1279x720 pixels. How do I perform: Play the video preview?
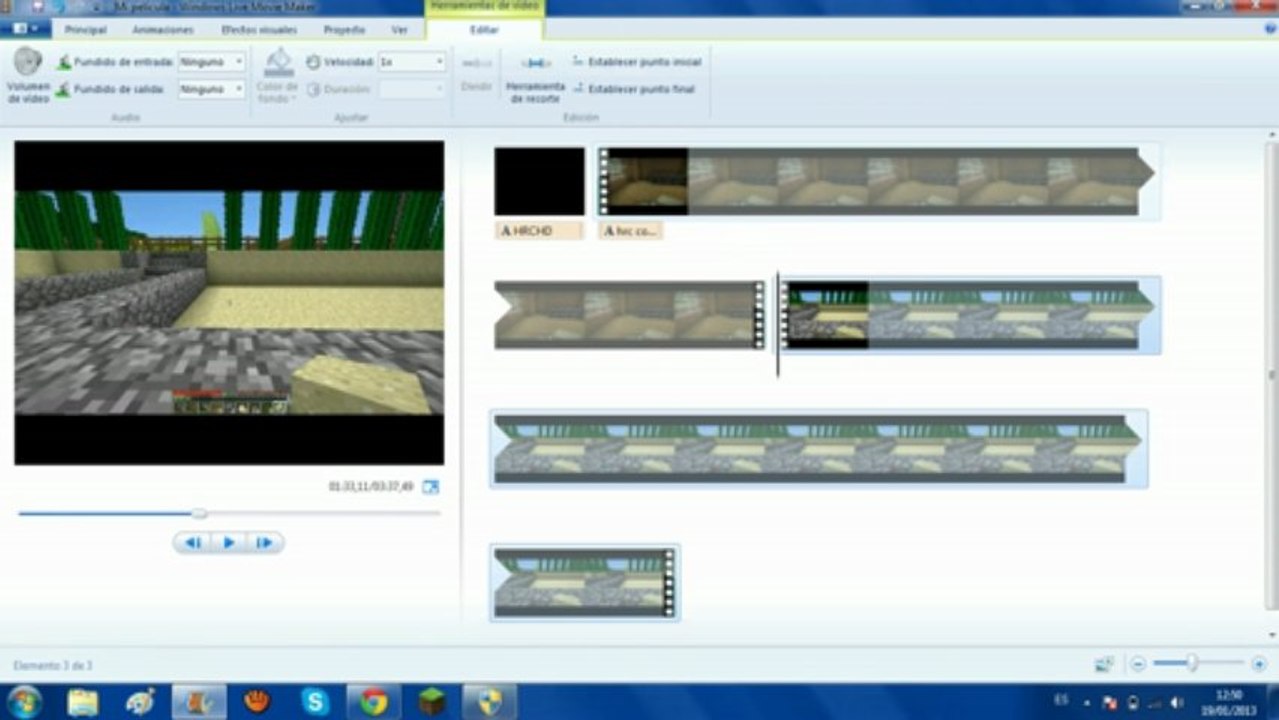[229, 543]
